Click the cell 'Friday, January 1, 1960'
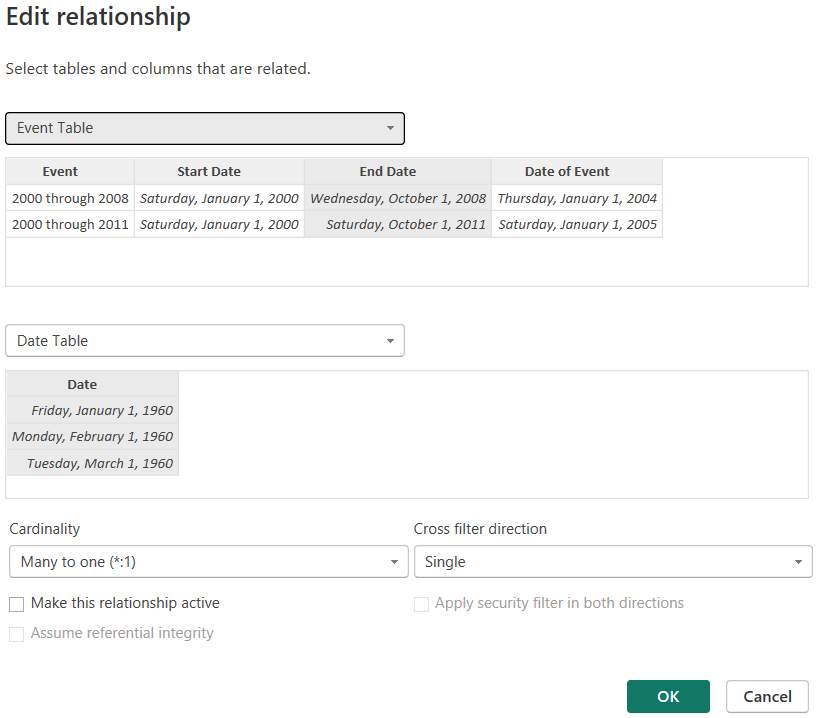820x718 pixels. pyautogui.click(x=93, y=411)
